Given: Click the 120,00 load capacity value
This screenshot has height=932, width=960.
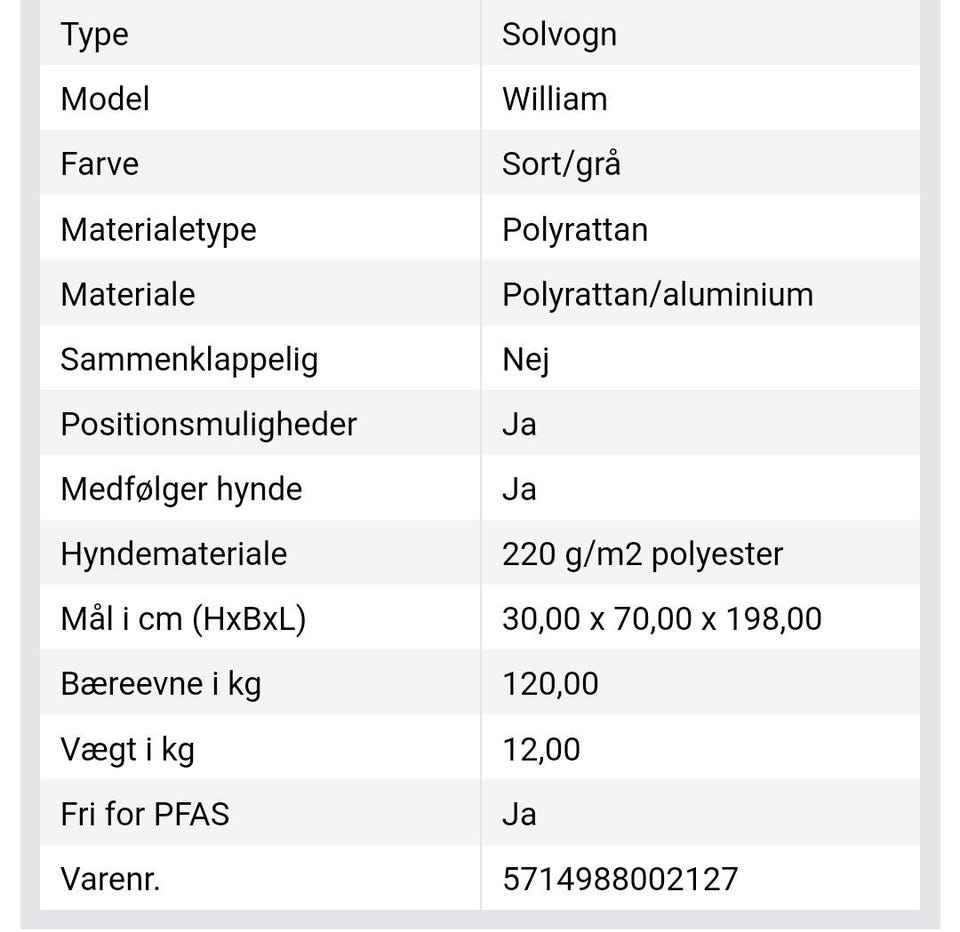Looking at the screenshot, I should [x=550, y=684].
